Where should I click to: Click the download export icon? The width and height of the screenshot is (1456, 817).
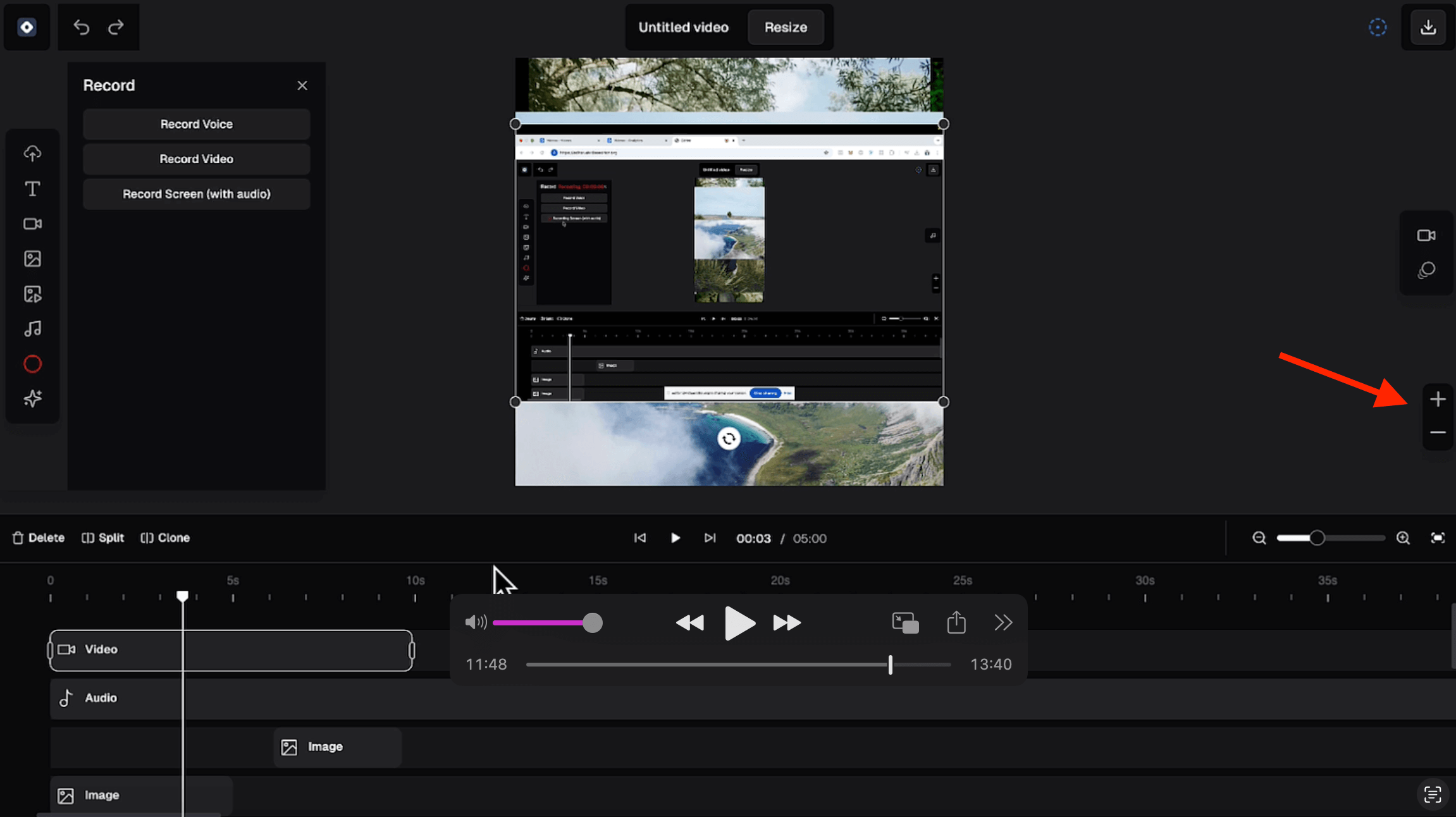[x=1428, y=27]
